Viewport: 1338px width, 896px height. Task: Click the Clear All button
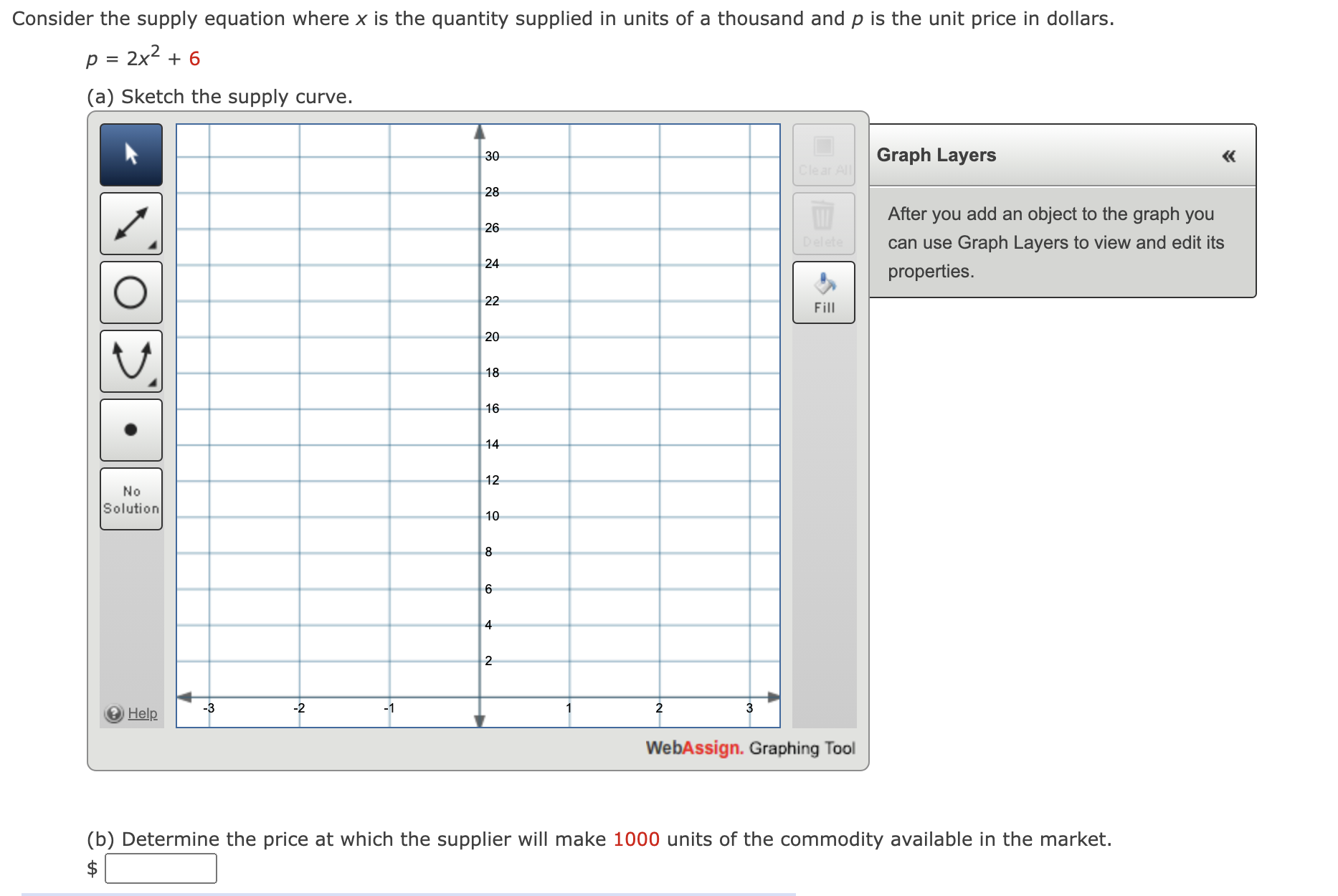point(824,155)
